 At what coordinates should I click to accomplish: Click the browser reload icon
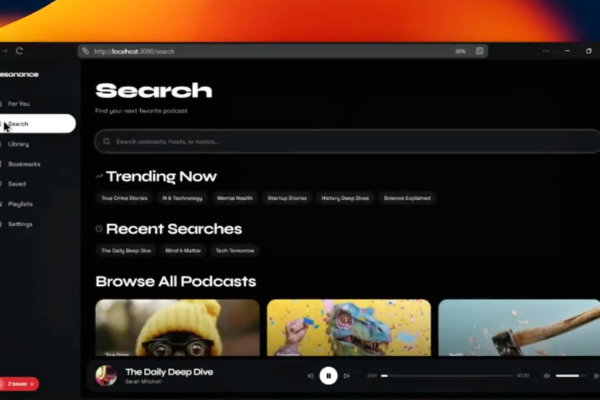coord(19,51)
